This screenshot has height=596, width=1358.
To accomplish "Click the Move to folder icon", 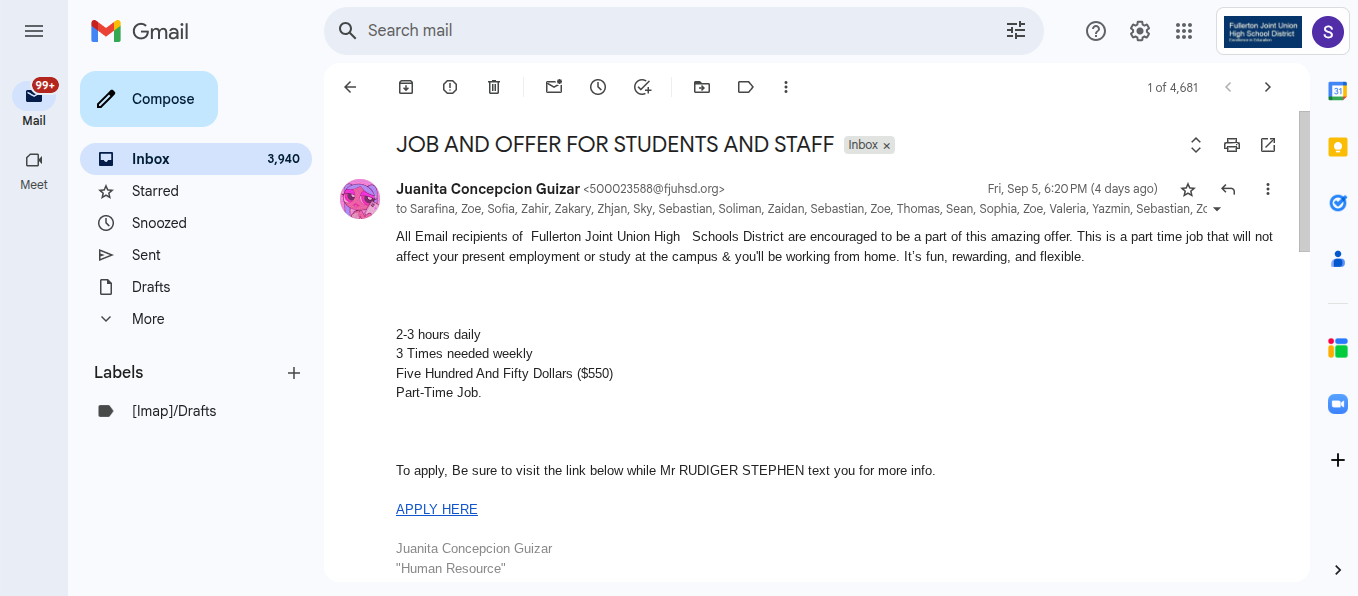I will pyautogui.click(x=702, y=87).
